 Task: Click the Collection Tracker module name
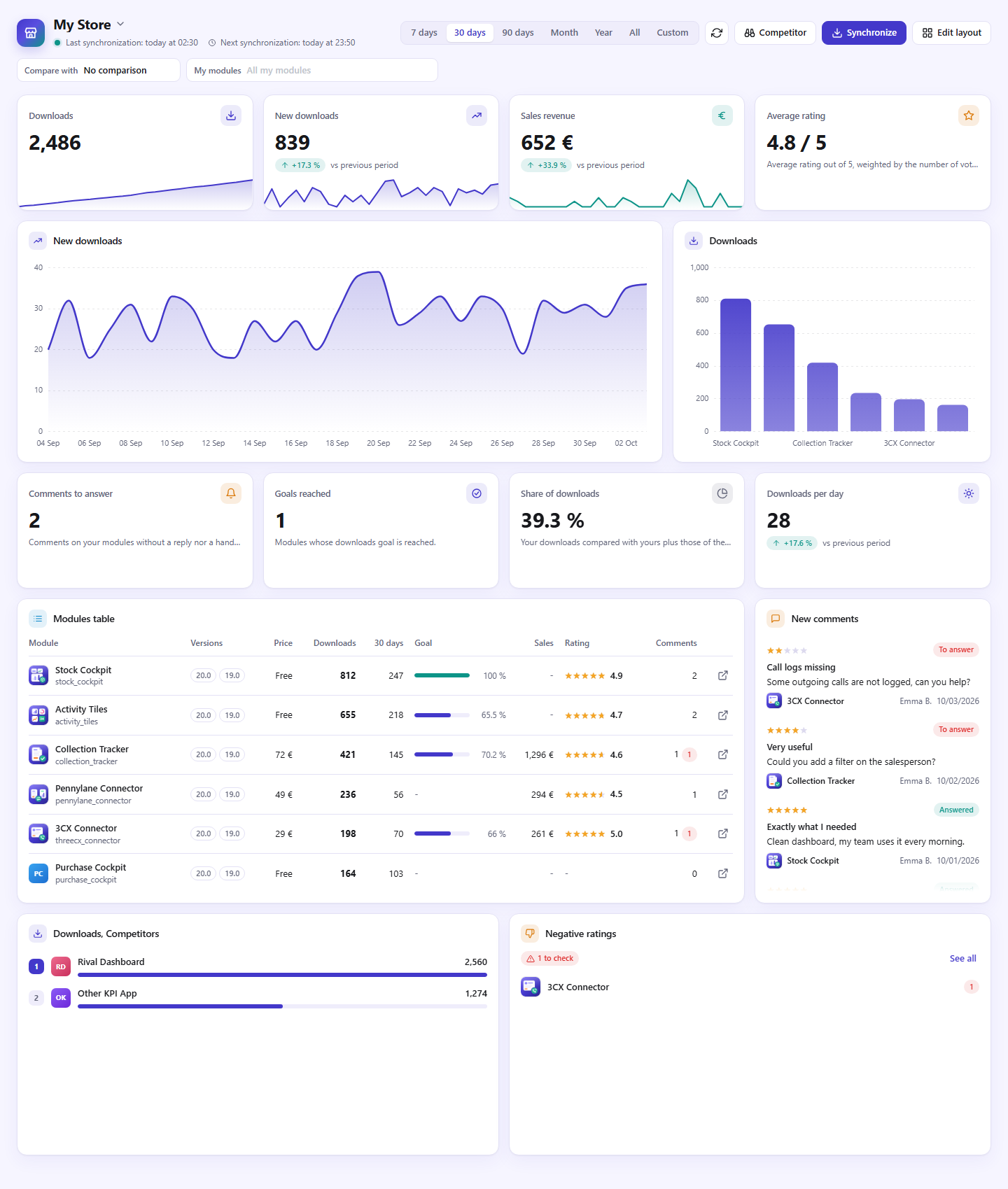coord(92,749)
